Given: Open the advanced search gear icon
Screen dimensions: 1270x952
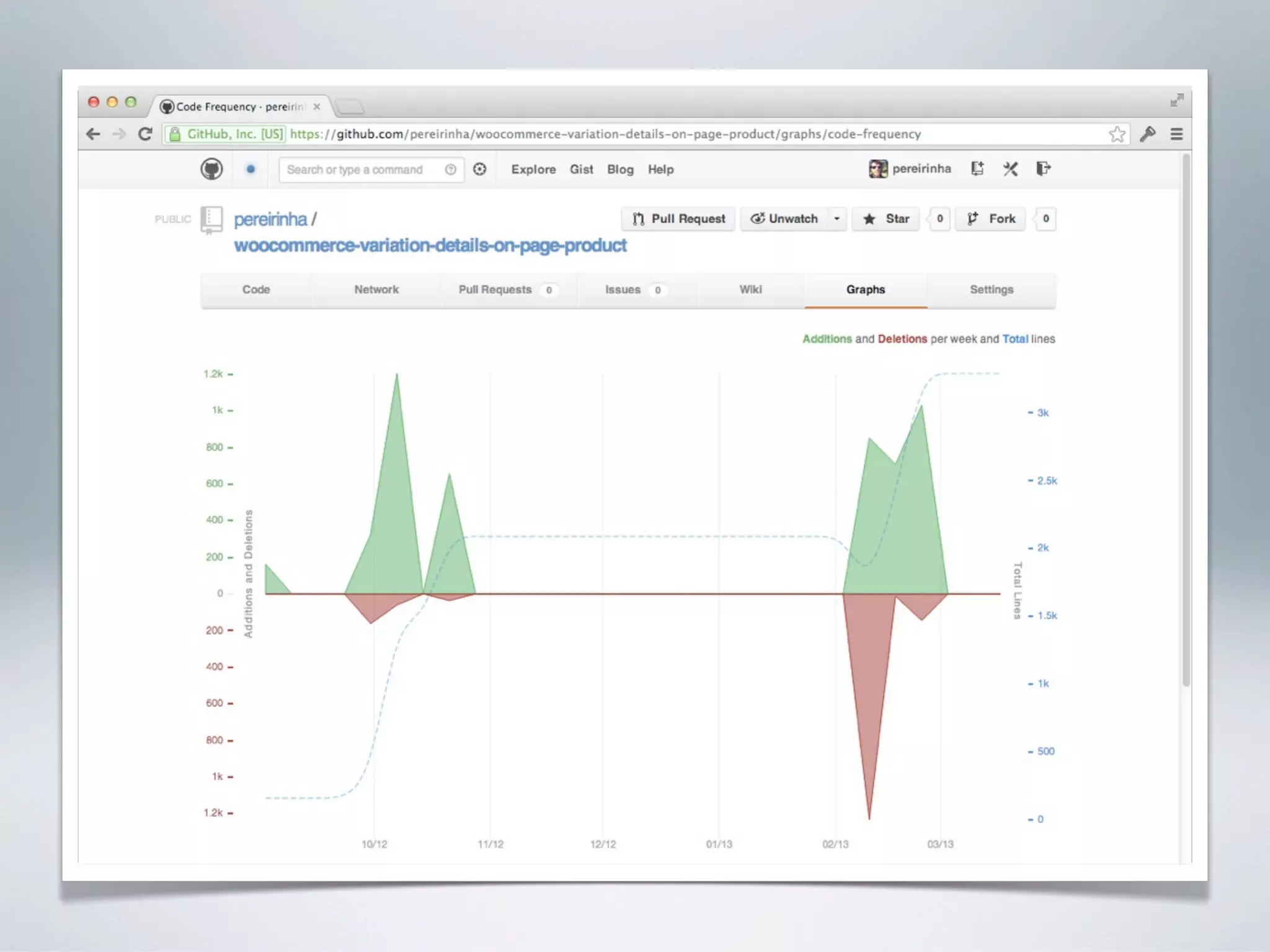Looking at the screenshot, I should click(x=480, y=169).
